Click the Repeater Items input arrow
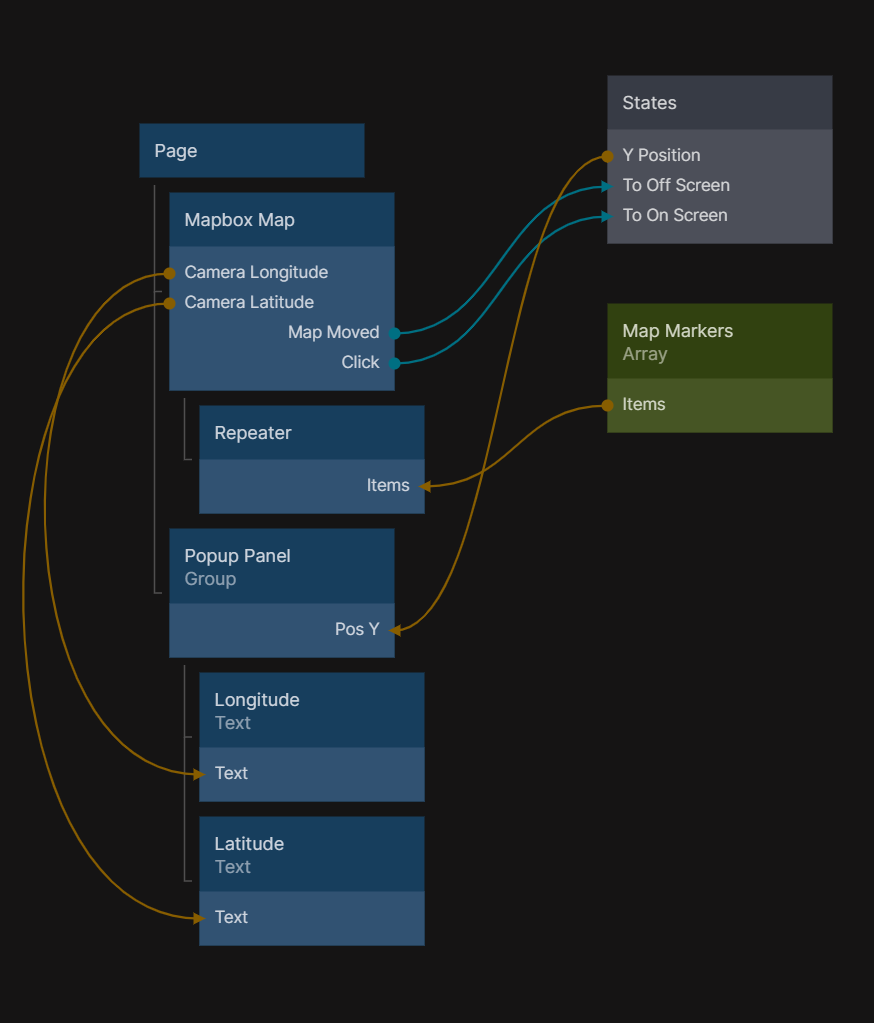 click(x=425, y=486)
